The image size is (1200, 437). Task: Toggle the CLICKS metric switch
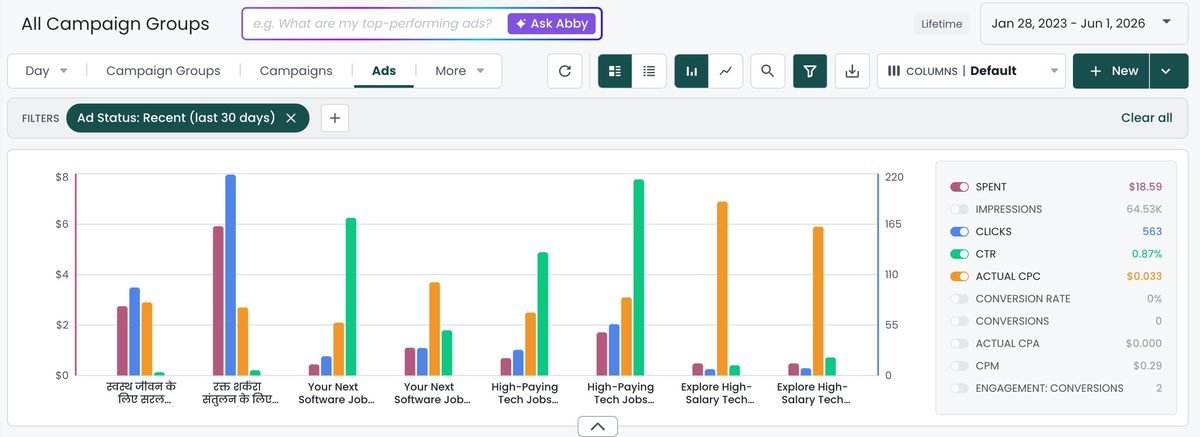pos(960,232)
